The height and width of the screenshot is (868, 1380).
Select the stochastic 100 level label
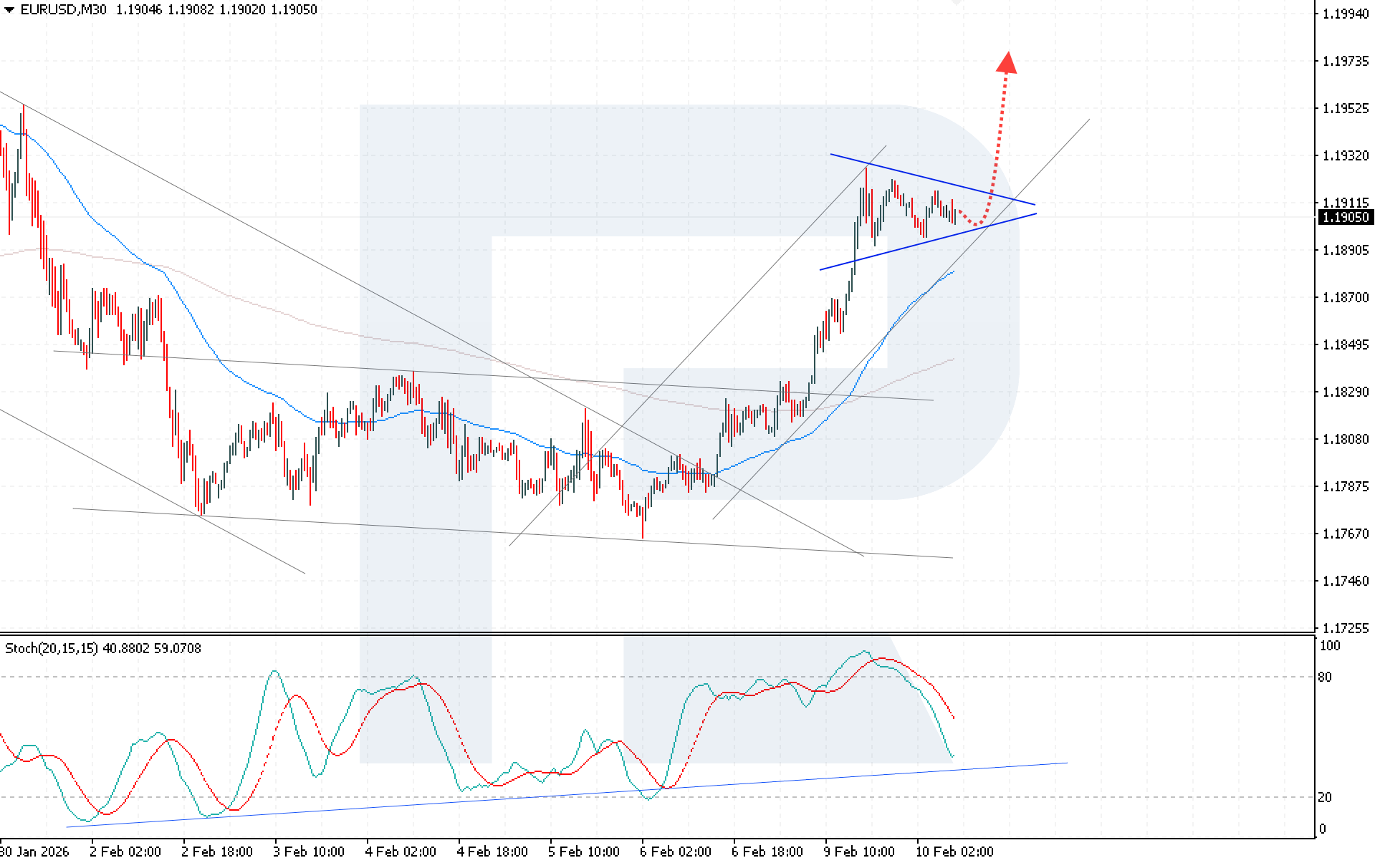1329,646
